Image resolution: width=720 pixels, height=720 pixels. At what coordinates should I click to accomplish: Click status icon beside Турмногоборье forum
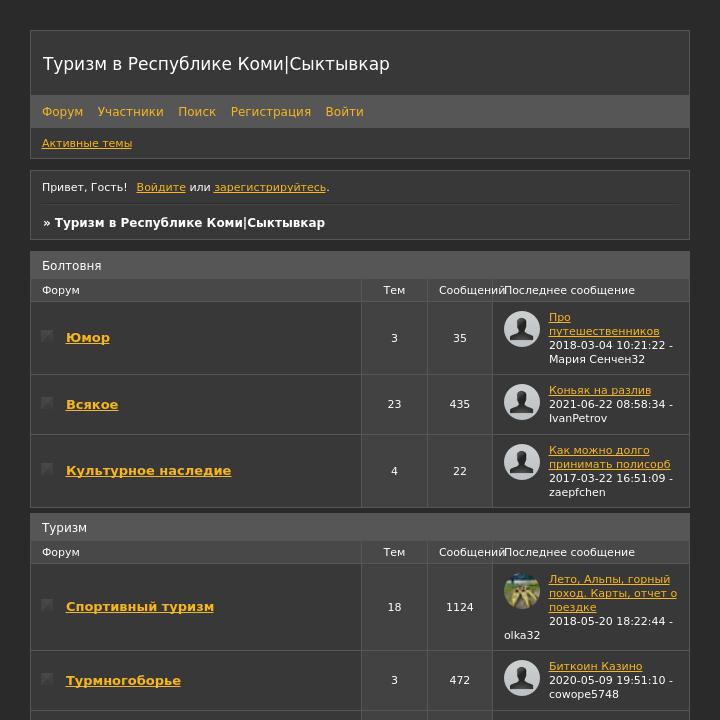(47, 680)
